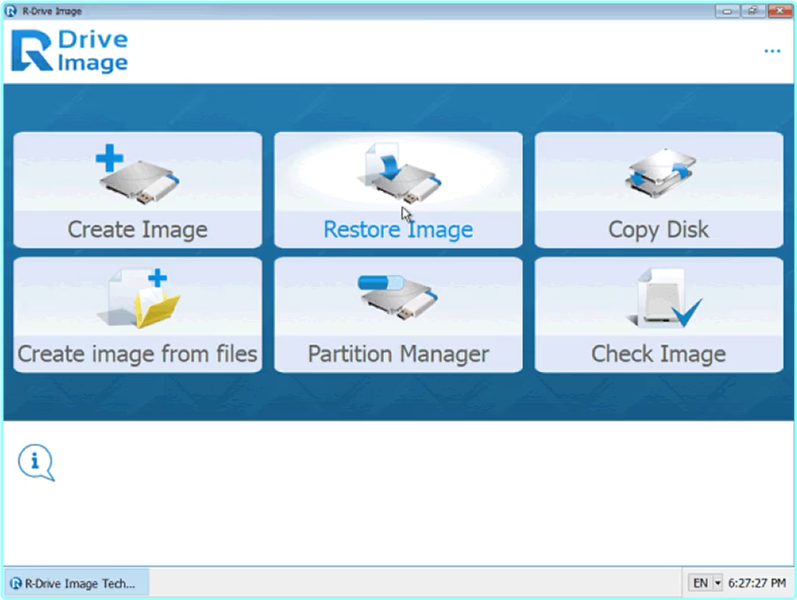Viewport: 797px width, 600px height.
Task: Minimize the R-Drive Image window
Action: point(727,11)
